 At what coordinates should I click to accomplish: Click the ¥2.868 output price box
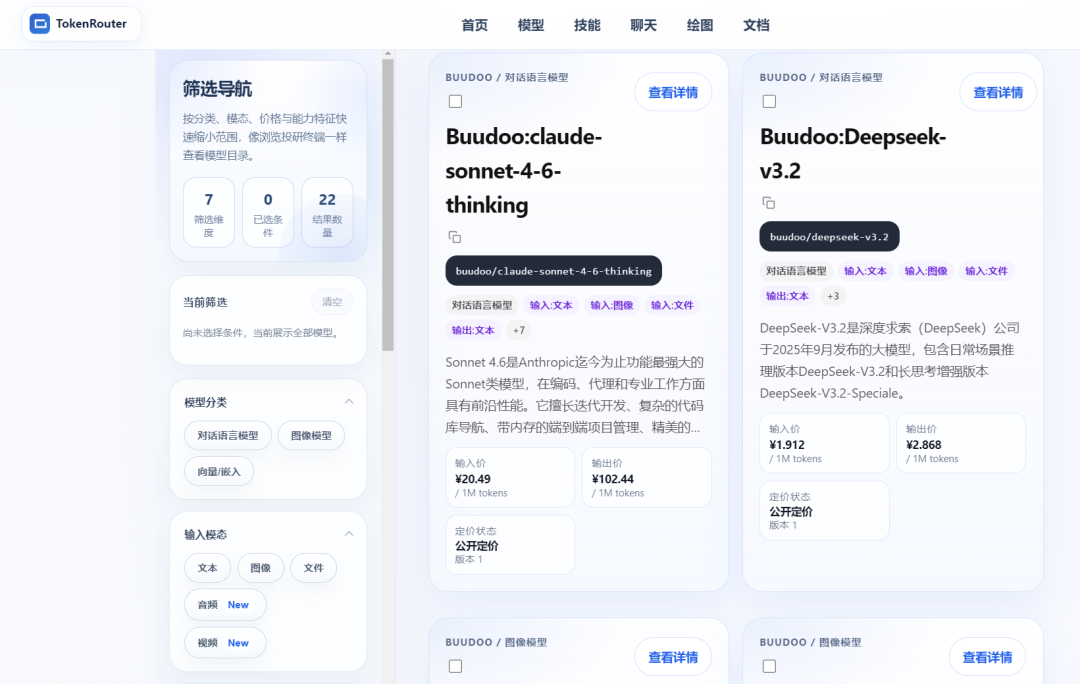point(961,443)
